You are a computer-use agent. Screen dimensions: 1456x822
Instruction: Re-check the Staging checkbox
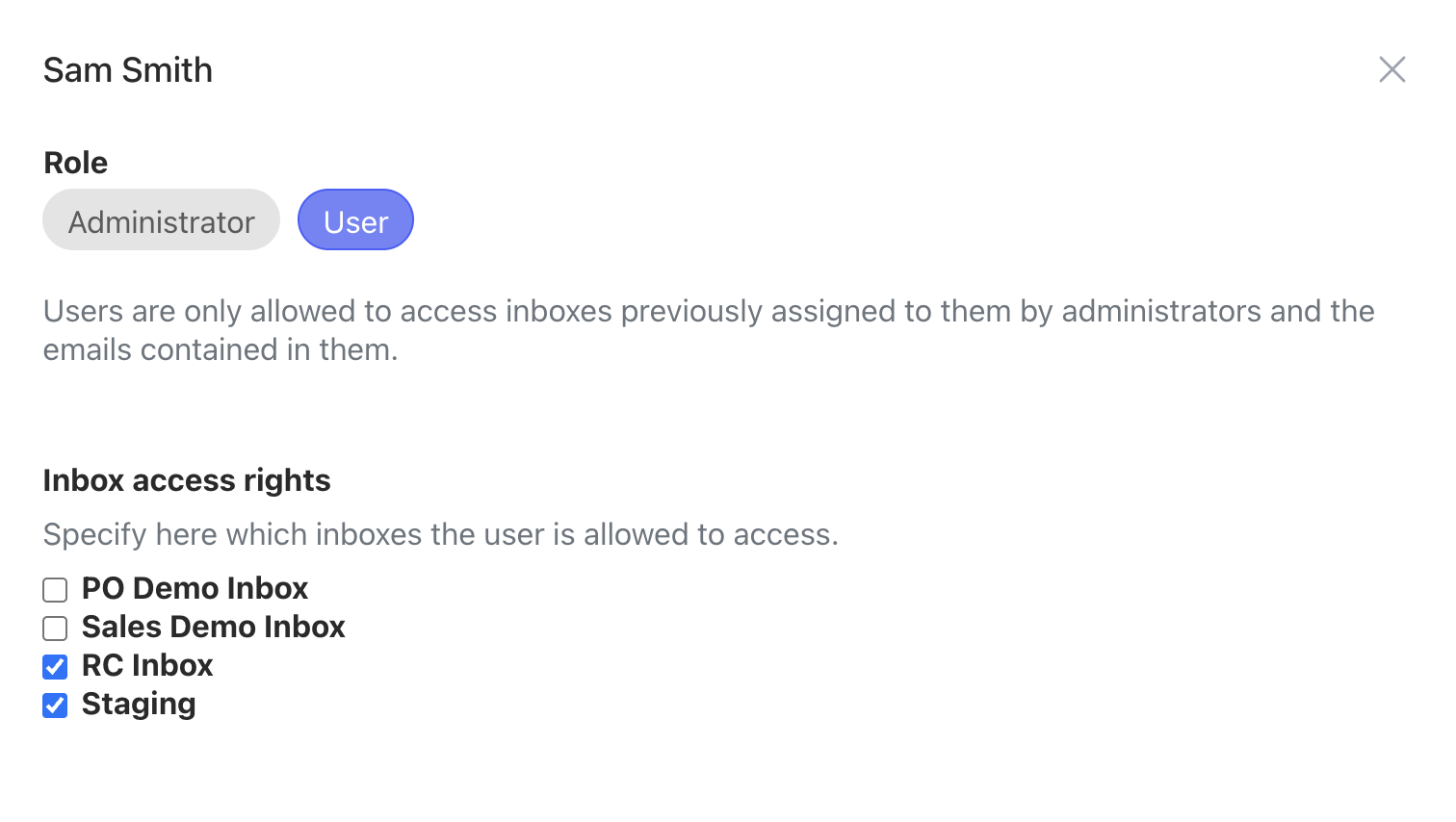coord(54,705)
